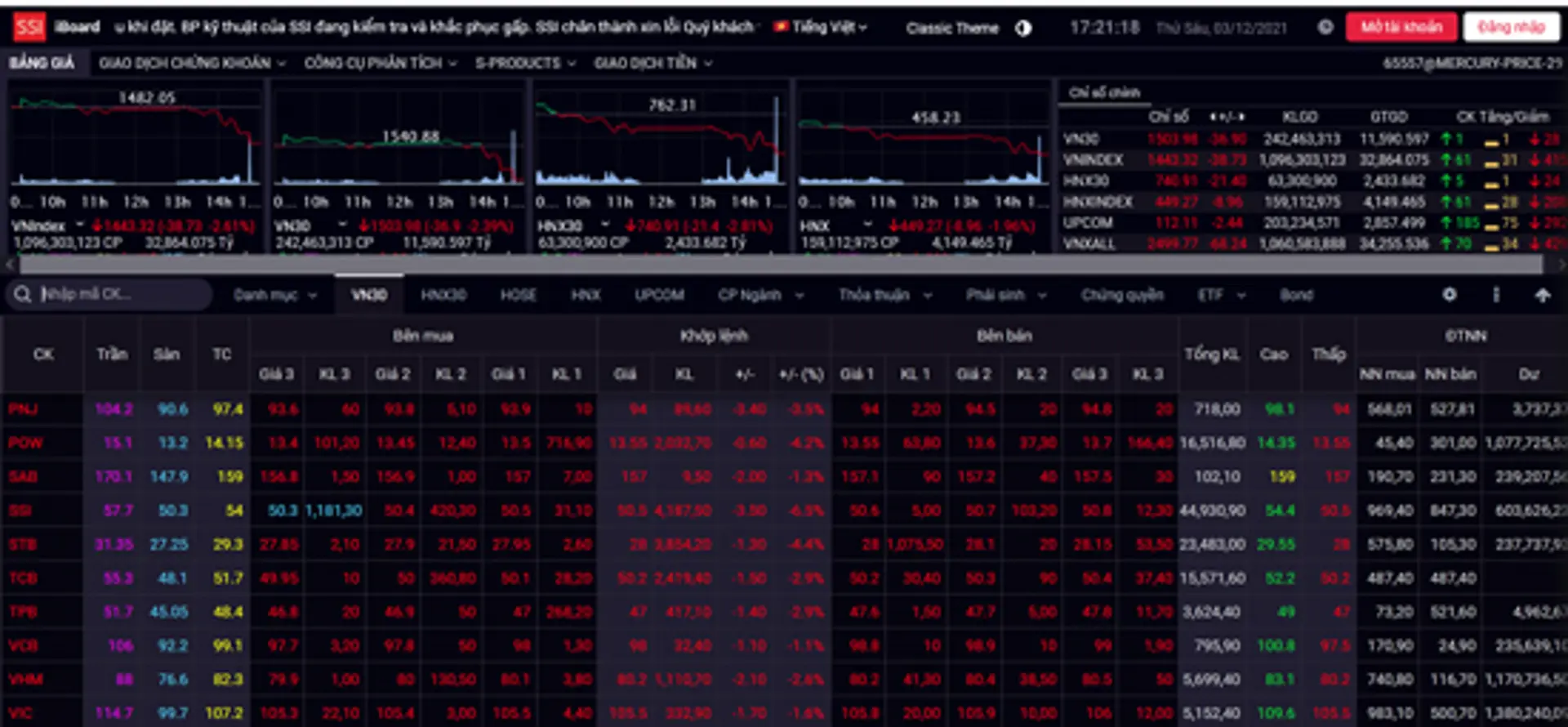Click SAB stock ticker

tap(24, 476)
